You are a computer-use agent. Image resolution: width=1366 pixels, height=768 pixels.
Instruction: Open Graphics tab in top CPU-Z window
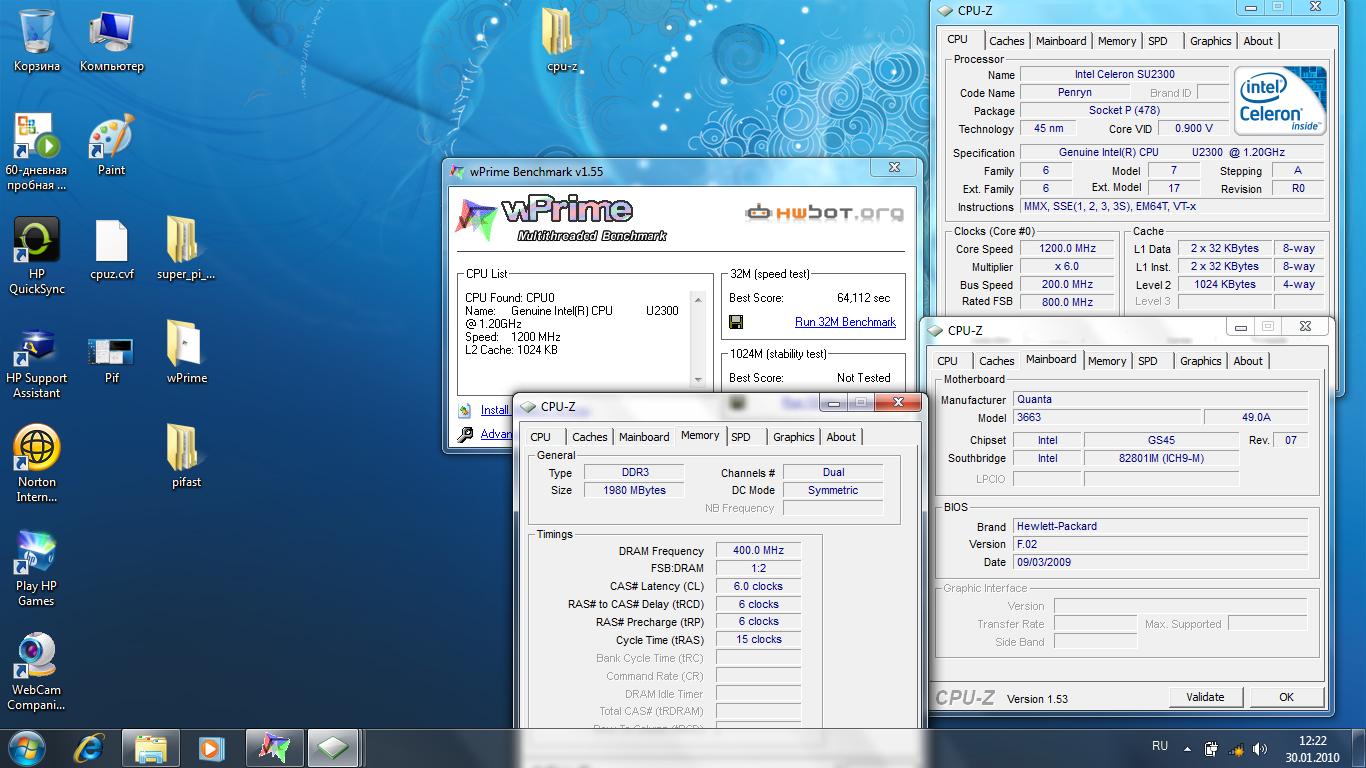coord(1210,41)
